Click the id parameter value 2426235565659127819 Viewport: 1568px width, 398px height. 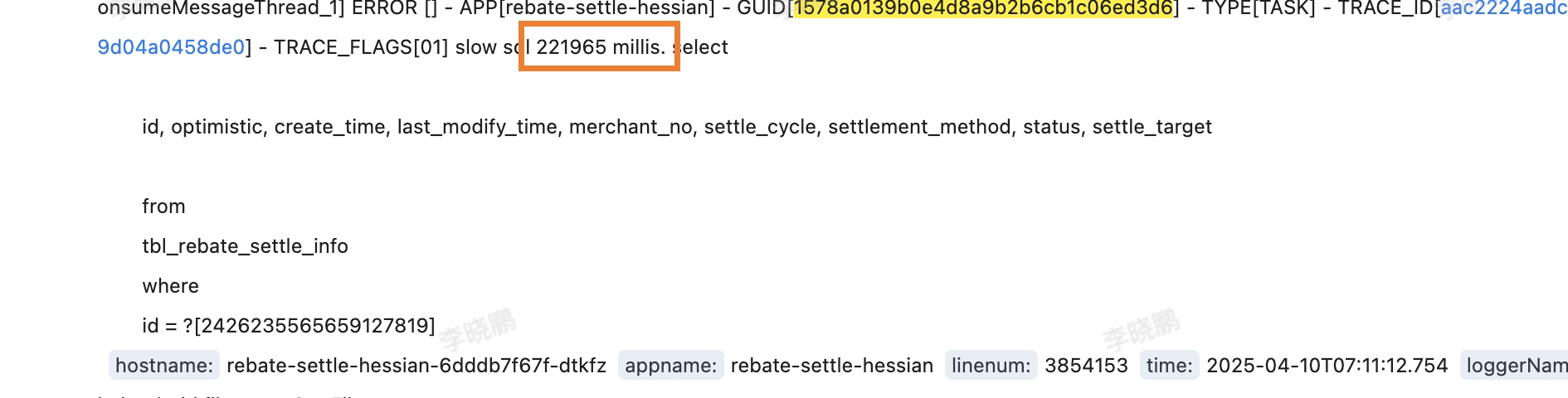coord(314,326)
